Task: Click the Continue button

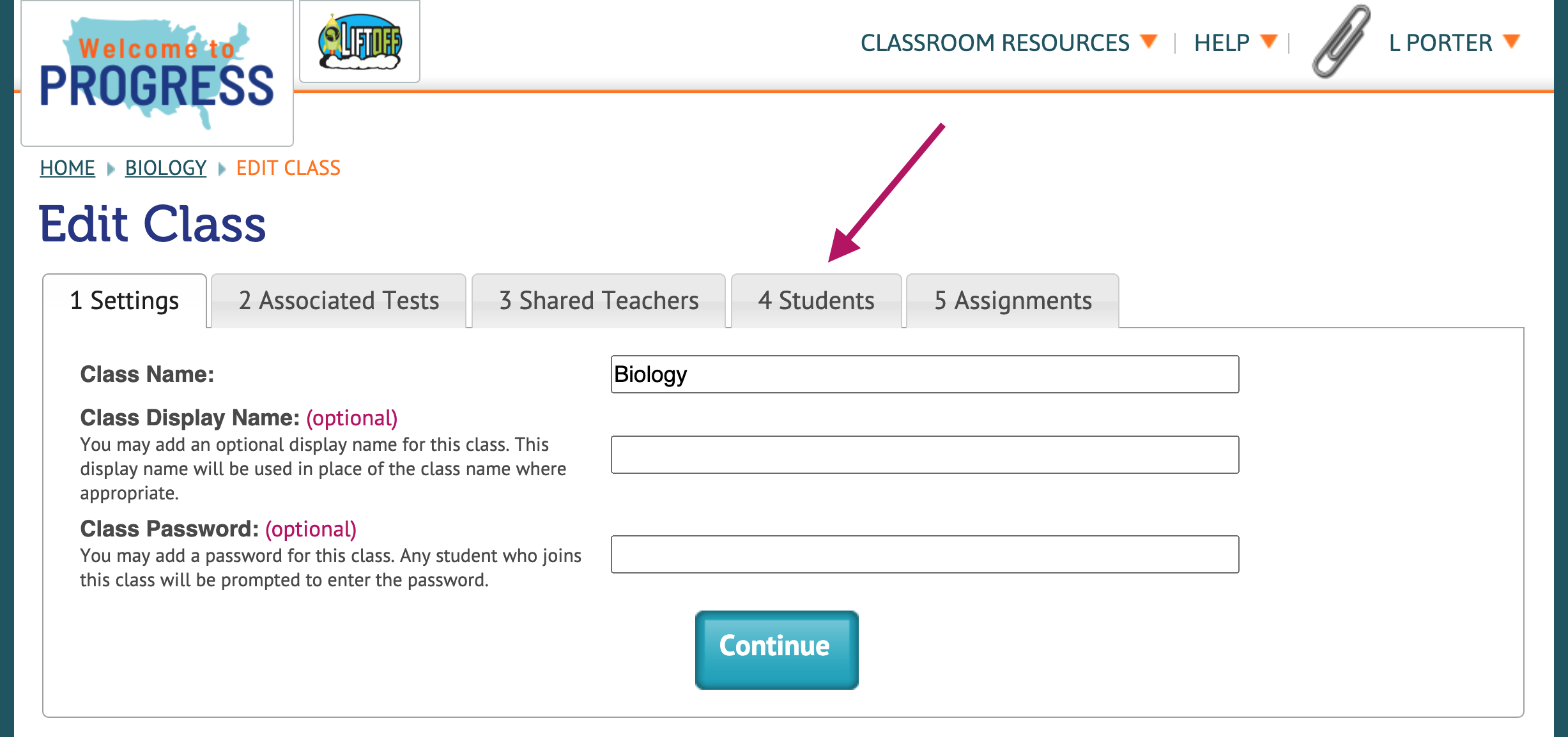Action: pos(776,650)
